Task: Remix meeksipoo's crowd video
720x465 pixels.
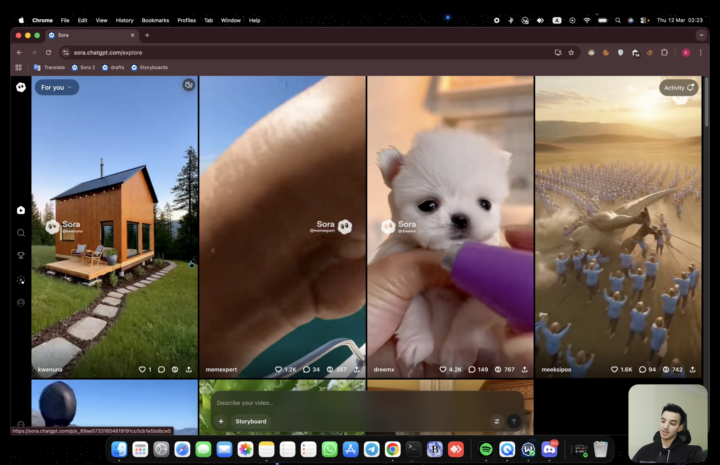Action: [666, 369]
